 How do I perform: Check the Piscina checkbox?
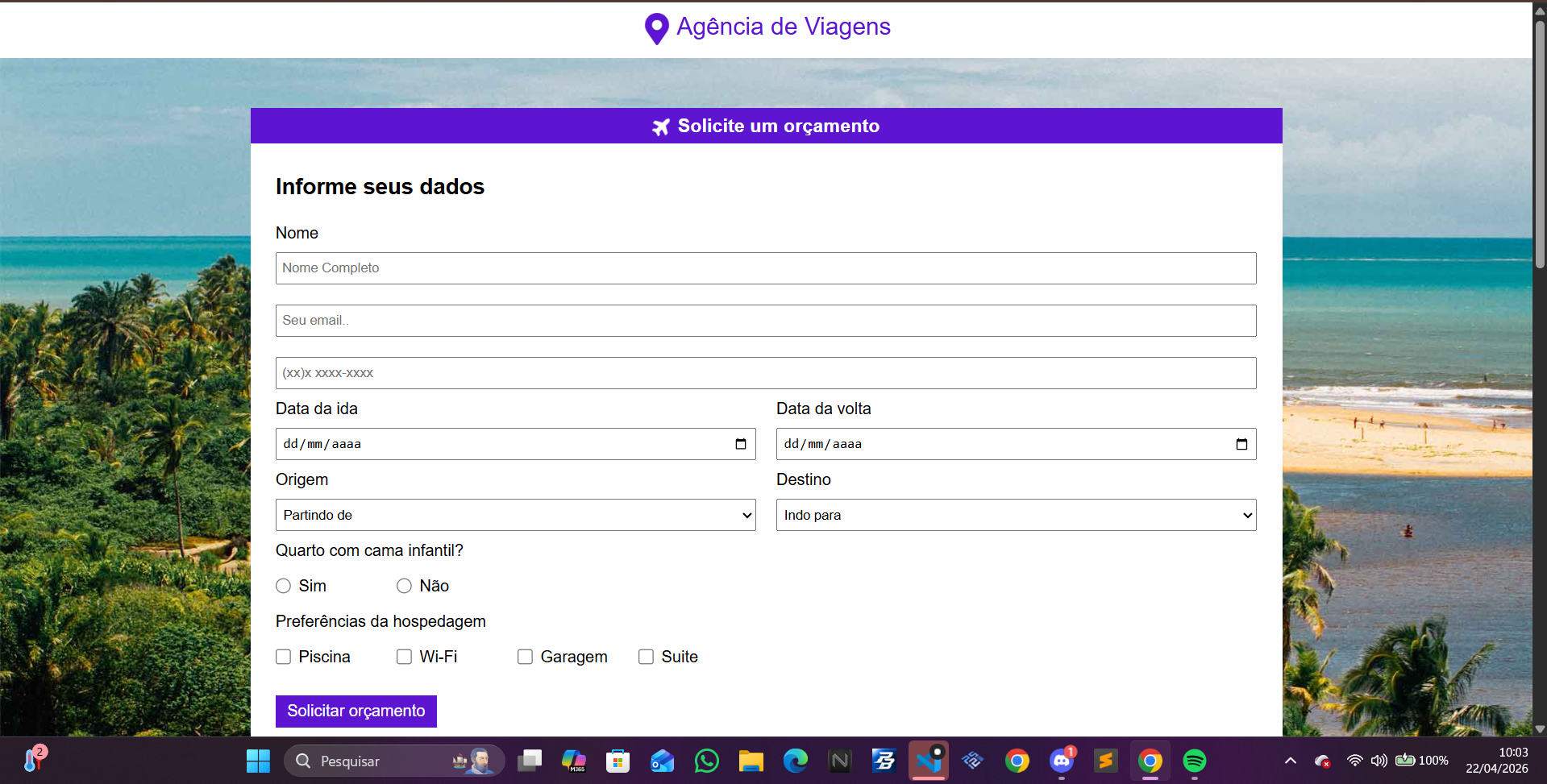click(x=283, y=657)
